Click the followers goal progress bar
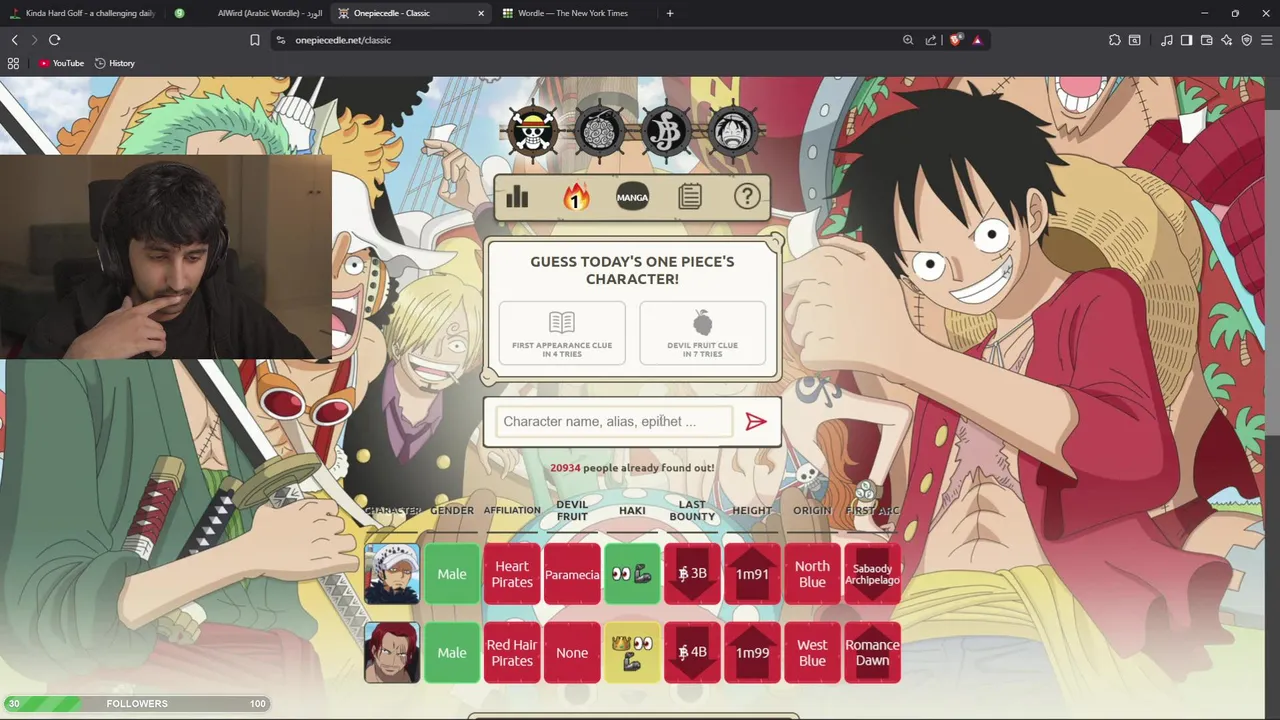 (137, 703)
